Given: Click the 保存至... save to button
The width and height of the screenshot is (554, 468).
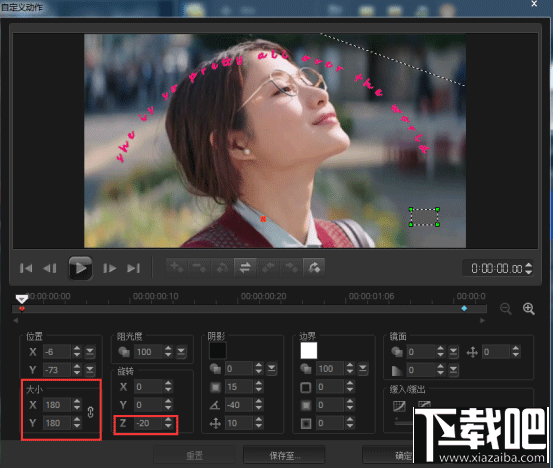Looking at the screenshot, I should pos(284,456).
